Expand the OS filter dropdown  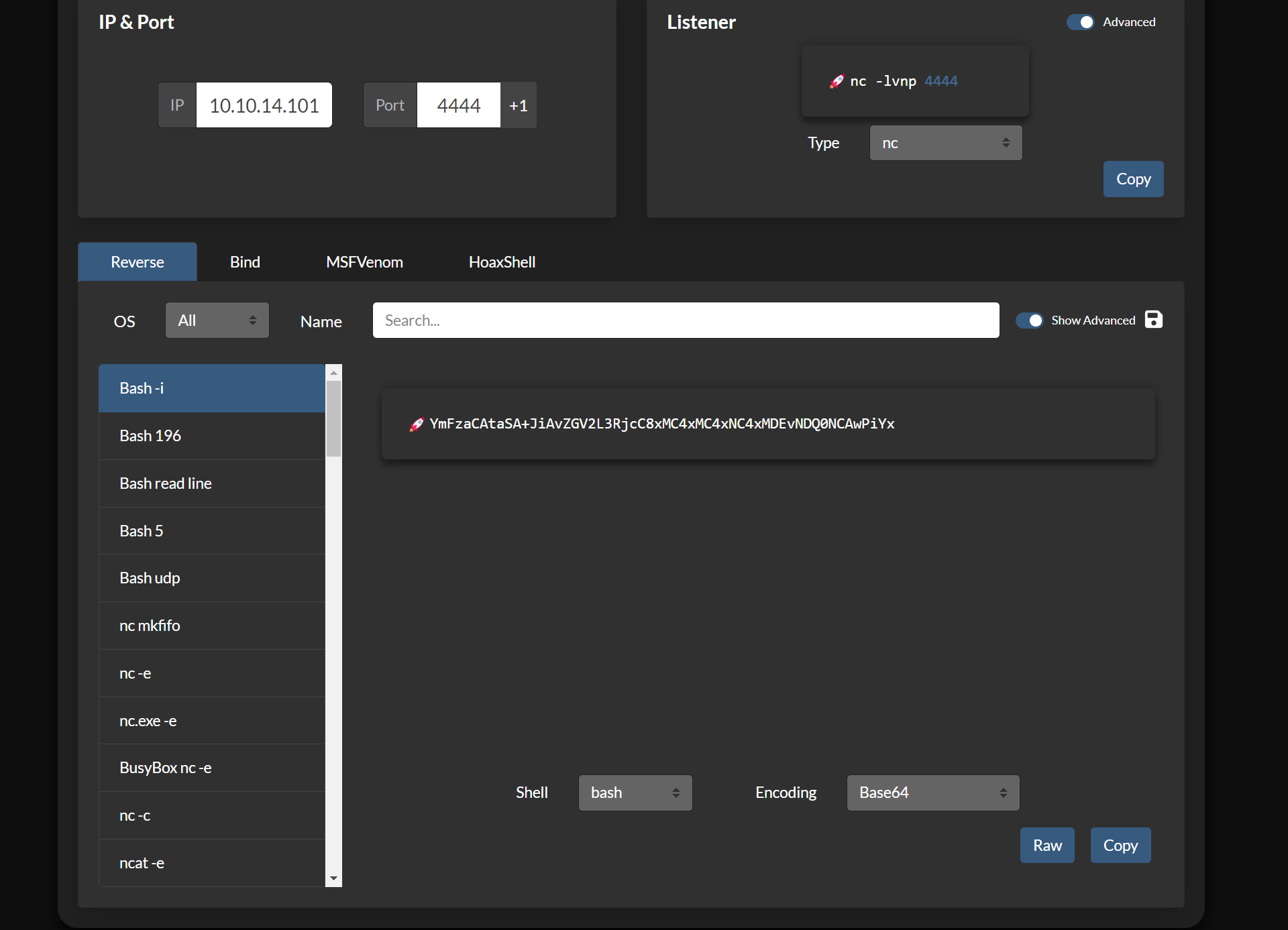pyautogui.click(x=217, y=321)
